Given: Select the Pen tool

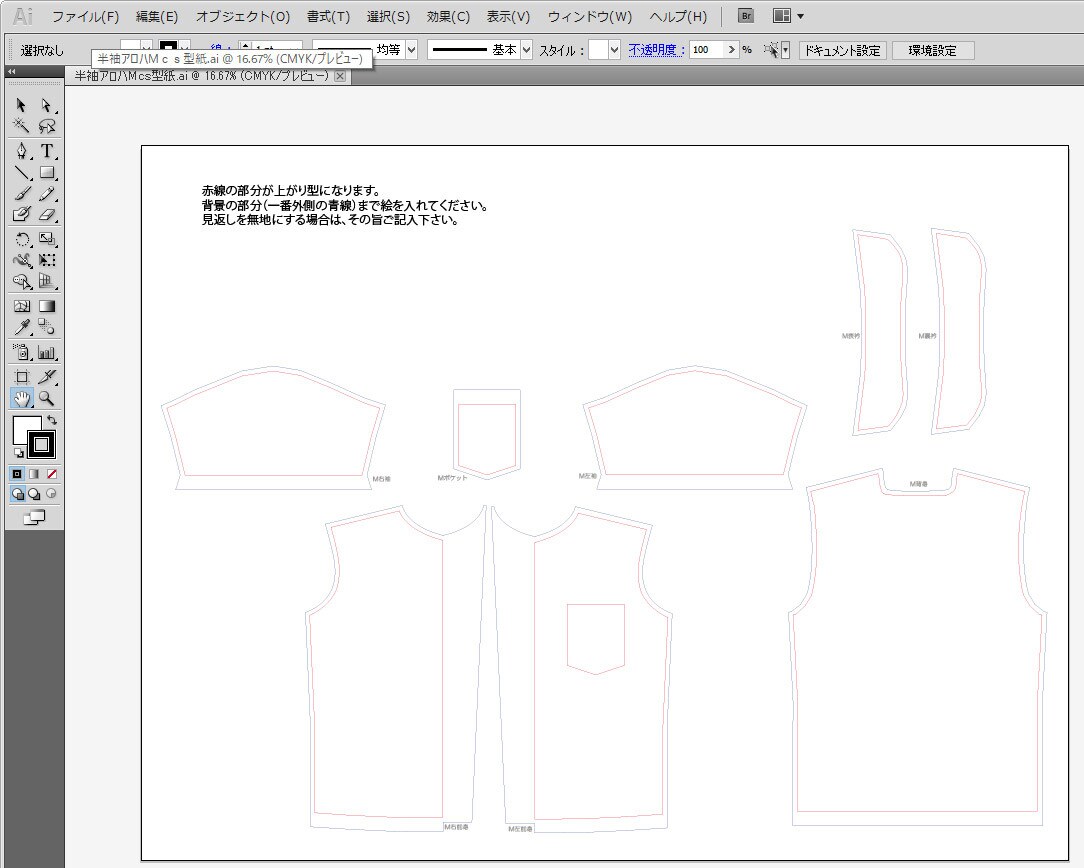Looking at the screenshot, I should [x=21, y=151].
